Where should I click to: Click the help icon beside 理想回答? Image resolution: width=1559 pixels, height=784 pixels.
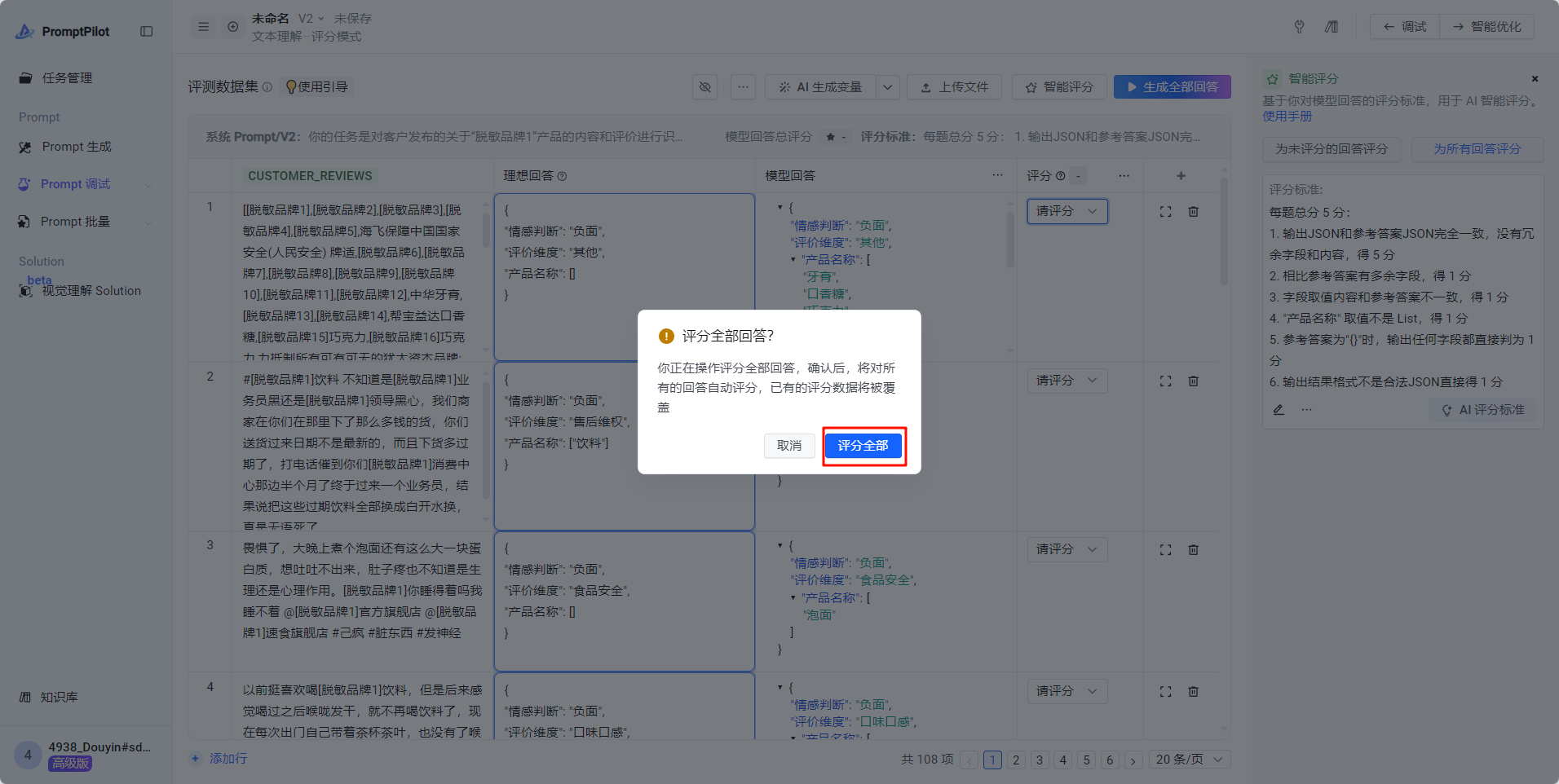[562, 176]
